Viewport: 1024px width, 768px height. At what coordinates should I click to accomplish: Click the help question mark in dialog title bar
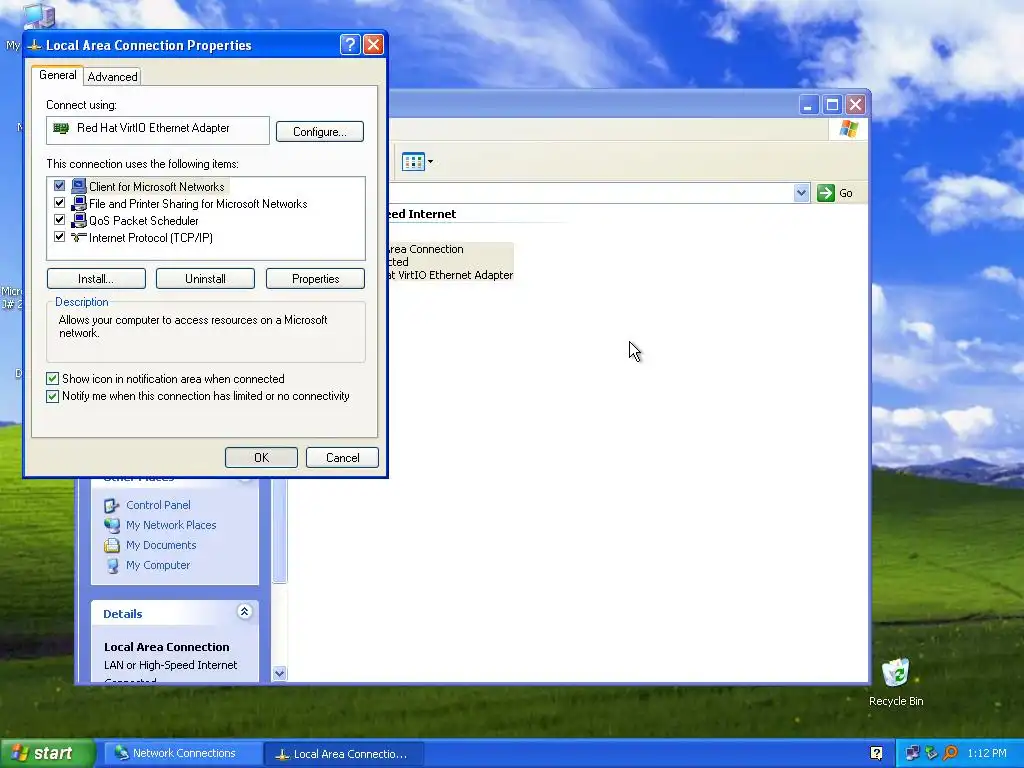[350, 44]
